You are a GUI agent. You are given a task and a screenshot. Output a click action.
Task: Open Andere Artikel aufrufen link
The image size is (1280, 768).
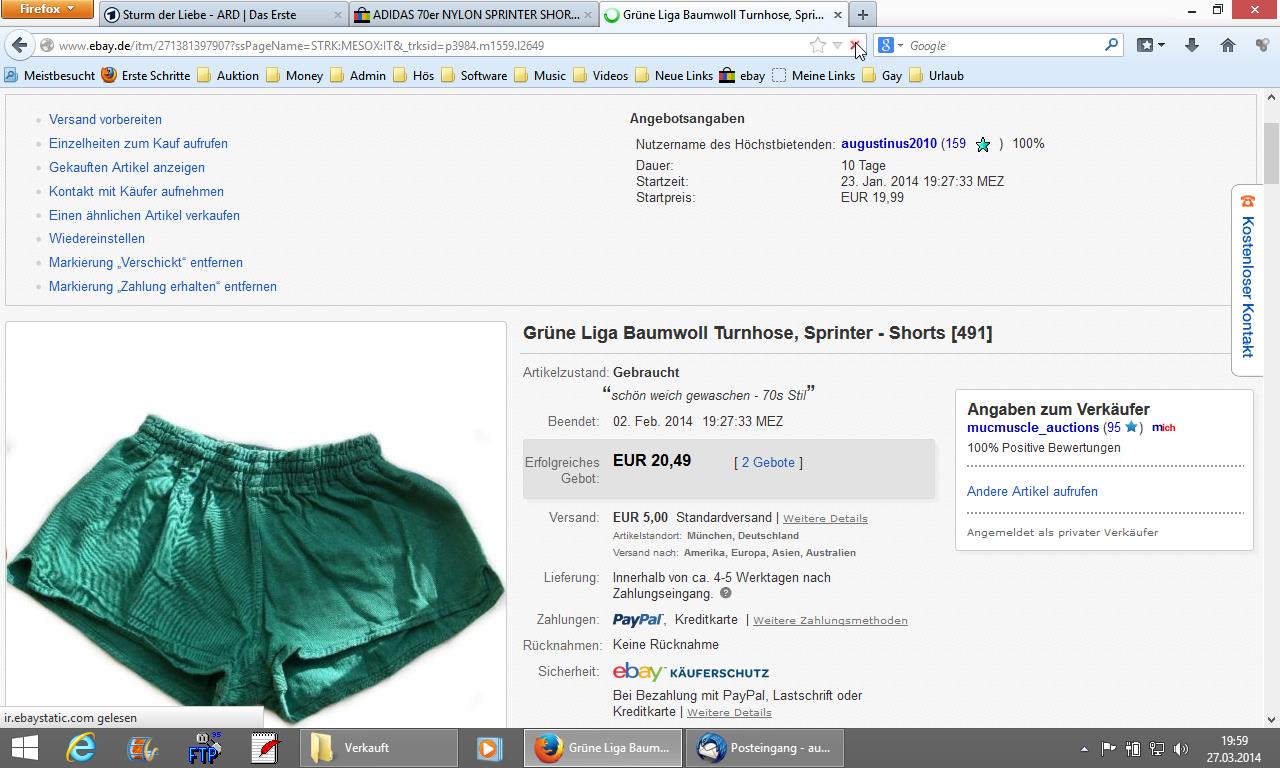click(x=1032, y=491)
